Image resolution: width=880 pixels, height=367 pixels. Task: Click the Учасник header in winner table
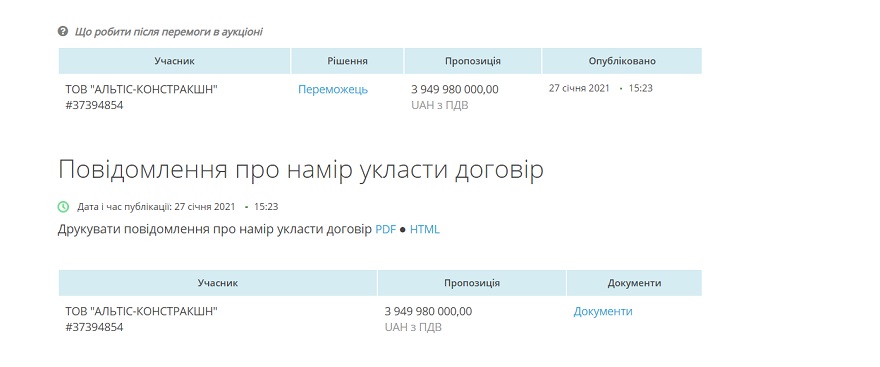175,61
